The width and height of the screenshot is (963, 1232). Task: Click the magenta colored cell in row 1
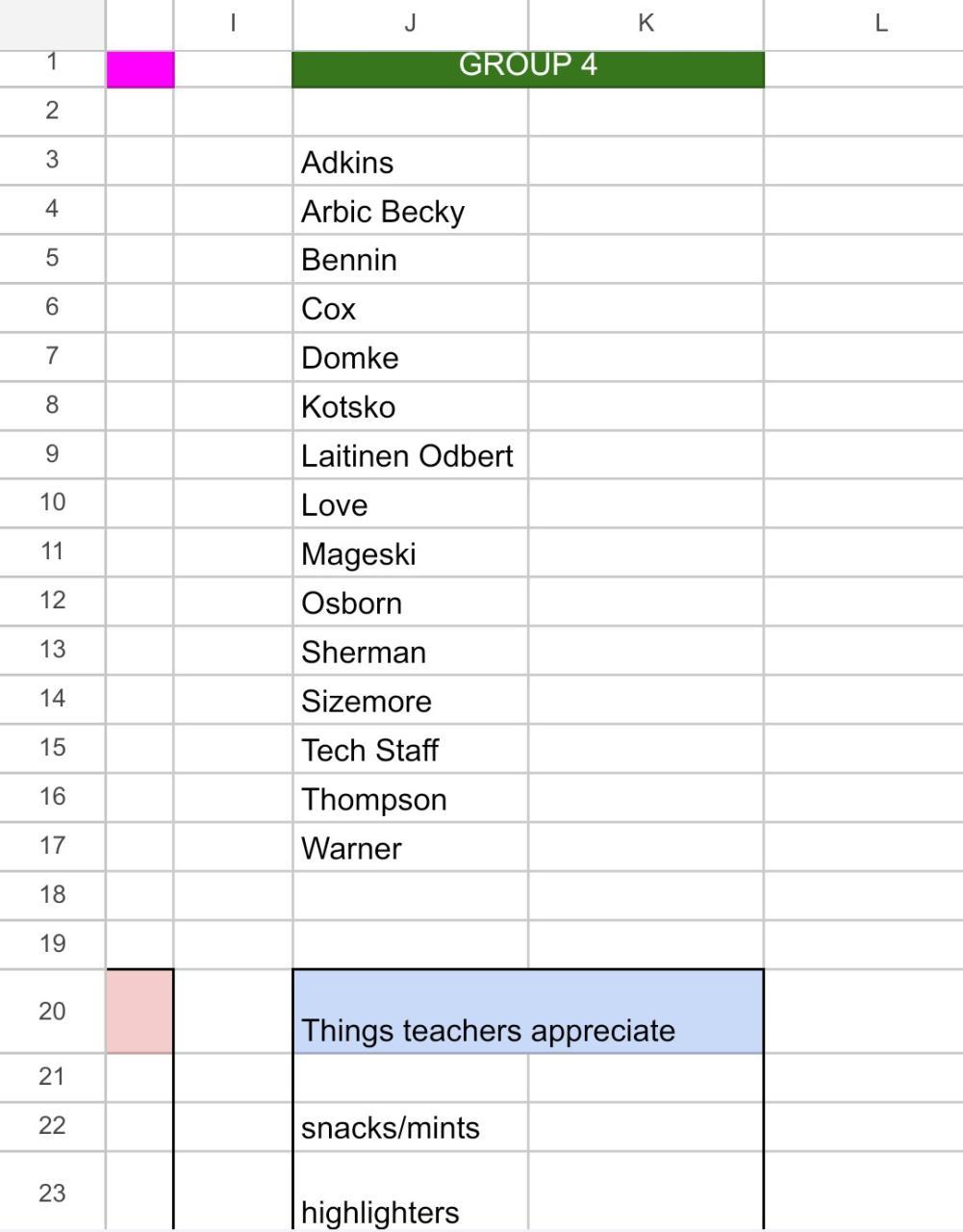(x=140, y=69)
